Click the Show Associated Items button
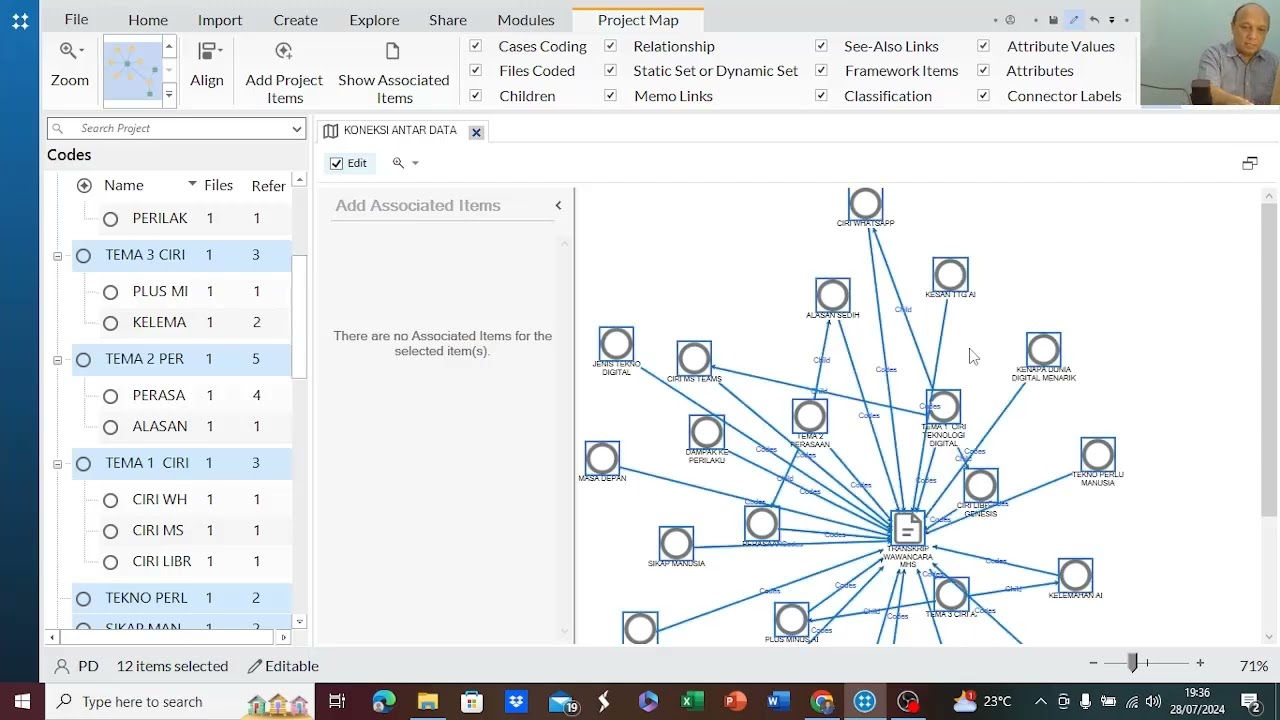Image resolution: width=1280 pixels, height=720 pixels. [x=393, y=73]
